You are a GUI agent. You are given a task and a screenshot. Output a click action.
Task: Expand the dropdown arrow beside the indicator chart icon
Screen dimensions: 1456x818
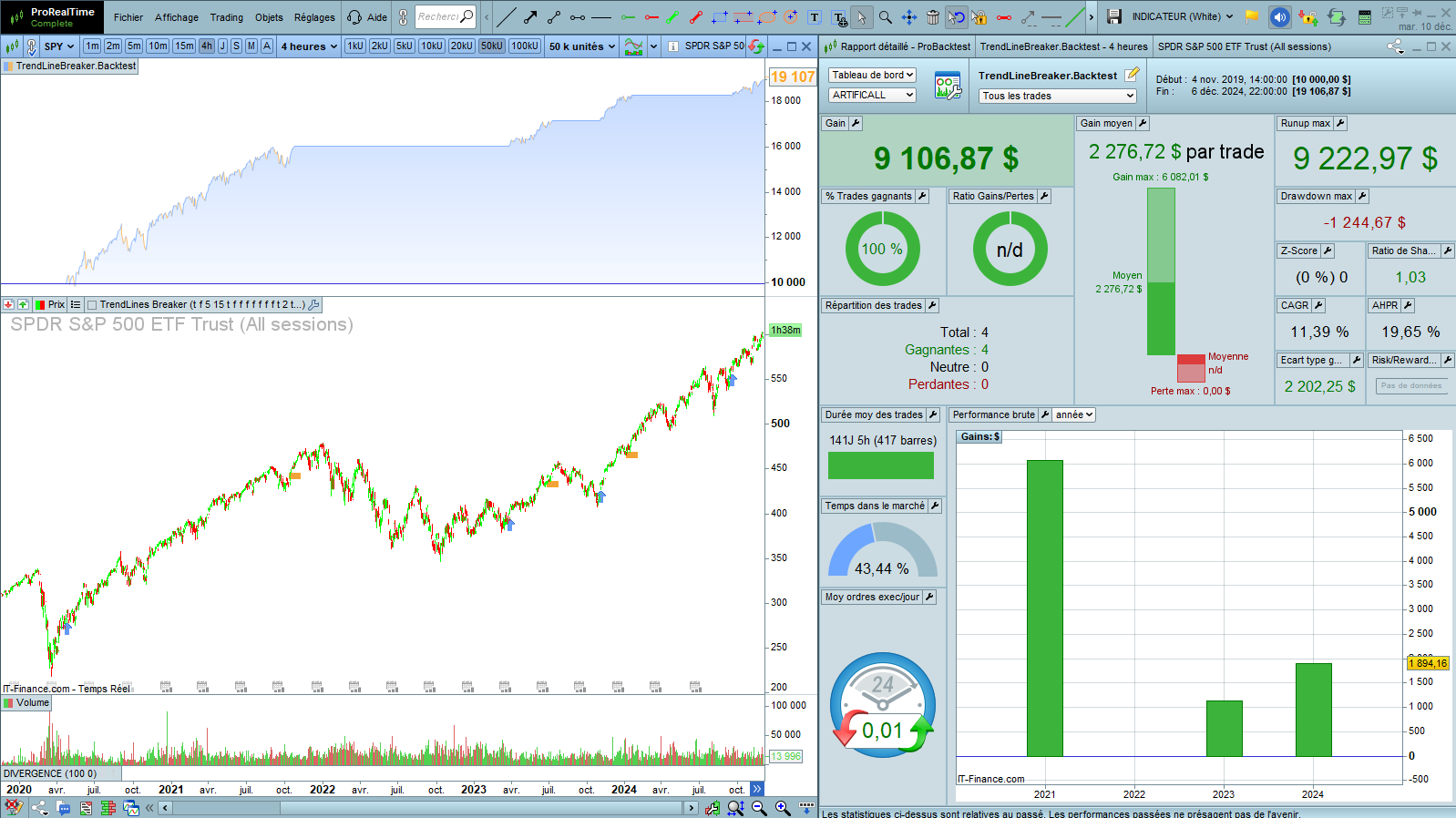pyautogui.click(x=653, y=46)
